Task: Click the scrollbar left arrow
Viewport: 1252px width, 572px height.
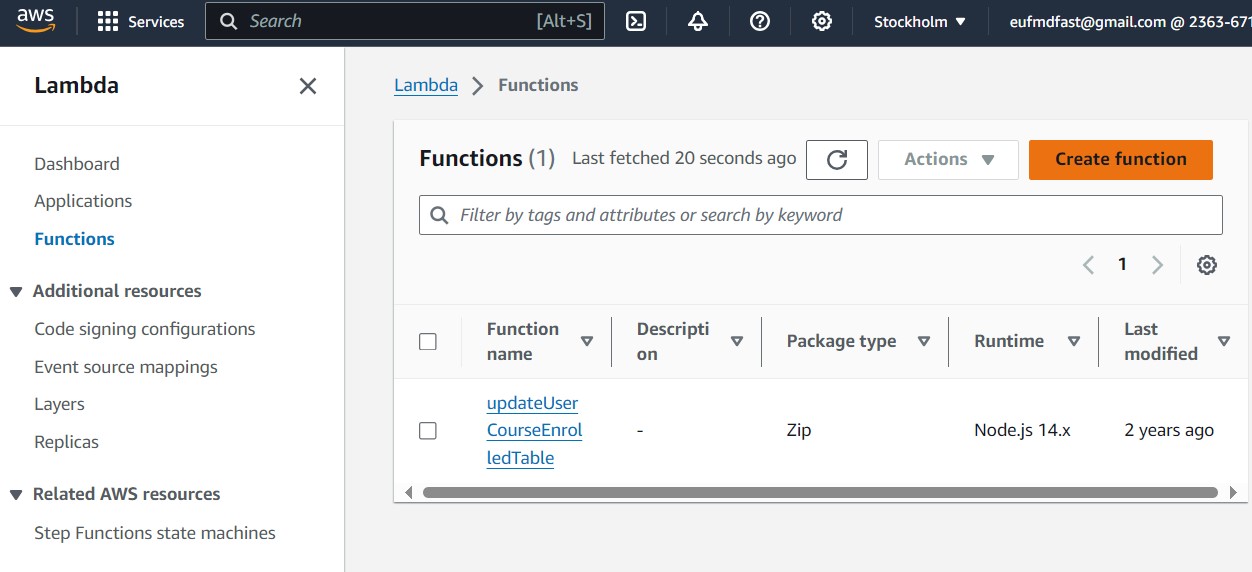Action: tap(408, 492)
